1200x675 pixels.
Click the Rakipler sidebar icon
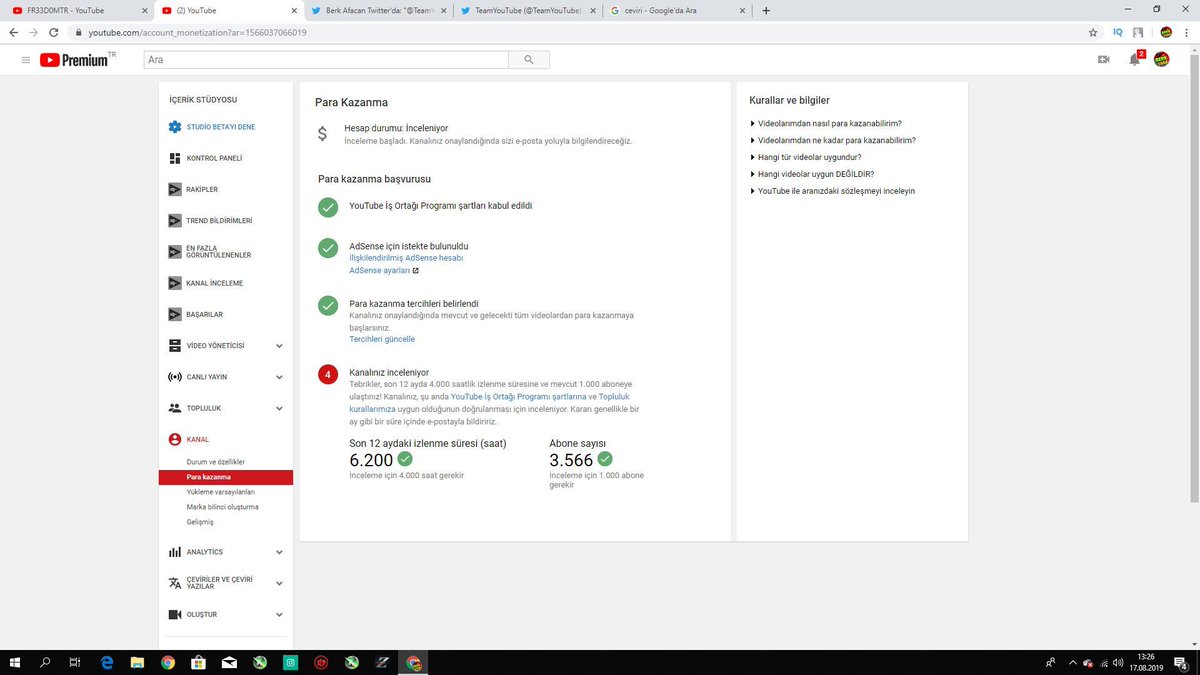tap(175, 189)
